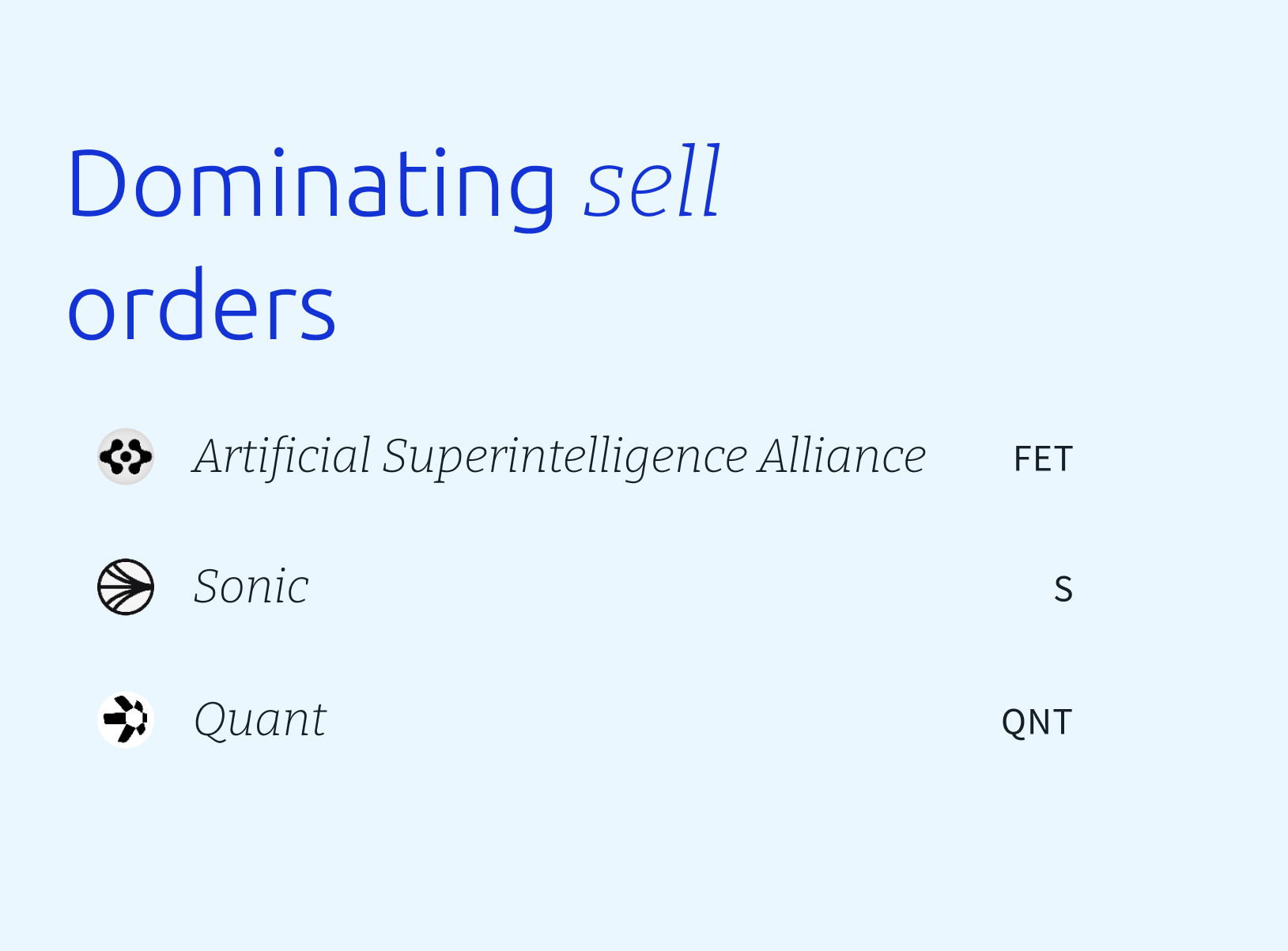Select the S ticker symbol
The image size is (1288, 951).
pyautogui.click(x=1063, y=590)
